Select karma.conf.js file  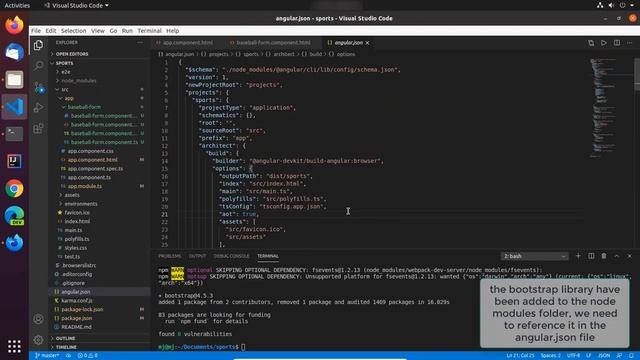click(x=77, y=300)
